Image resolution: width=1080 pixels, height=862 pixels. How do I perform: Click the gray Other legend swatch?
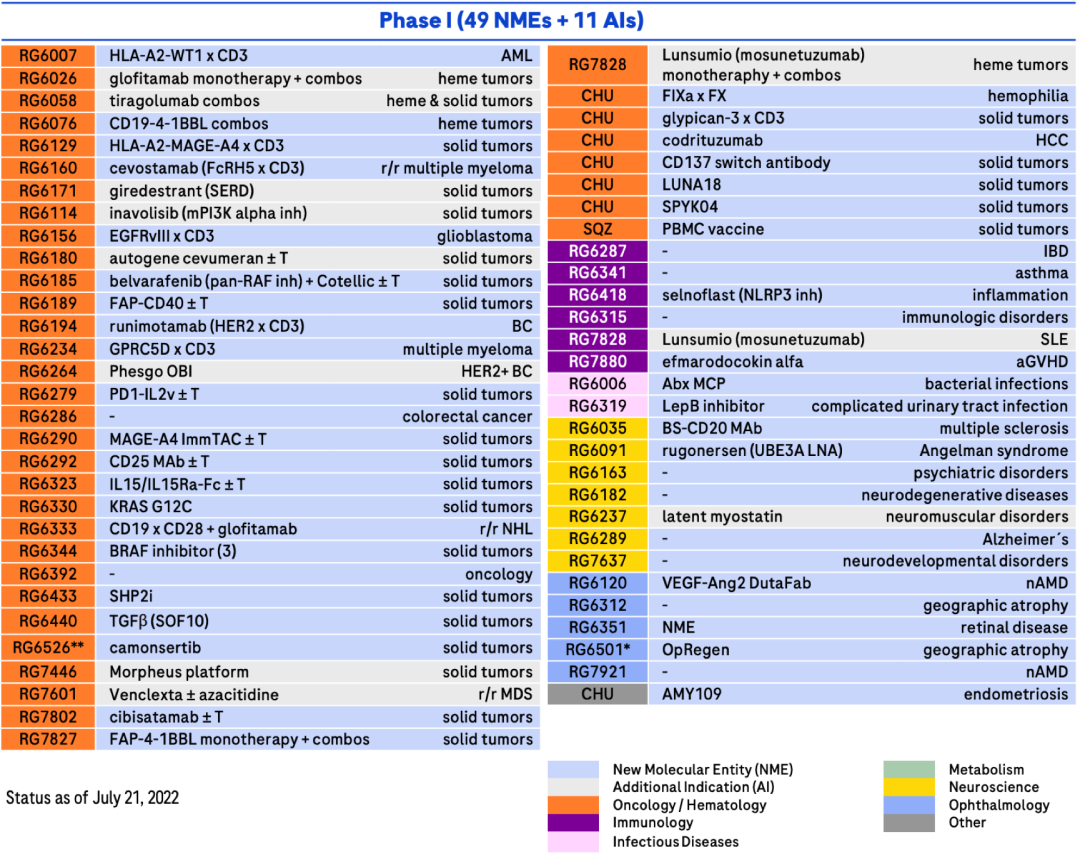tap(909, 823)
